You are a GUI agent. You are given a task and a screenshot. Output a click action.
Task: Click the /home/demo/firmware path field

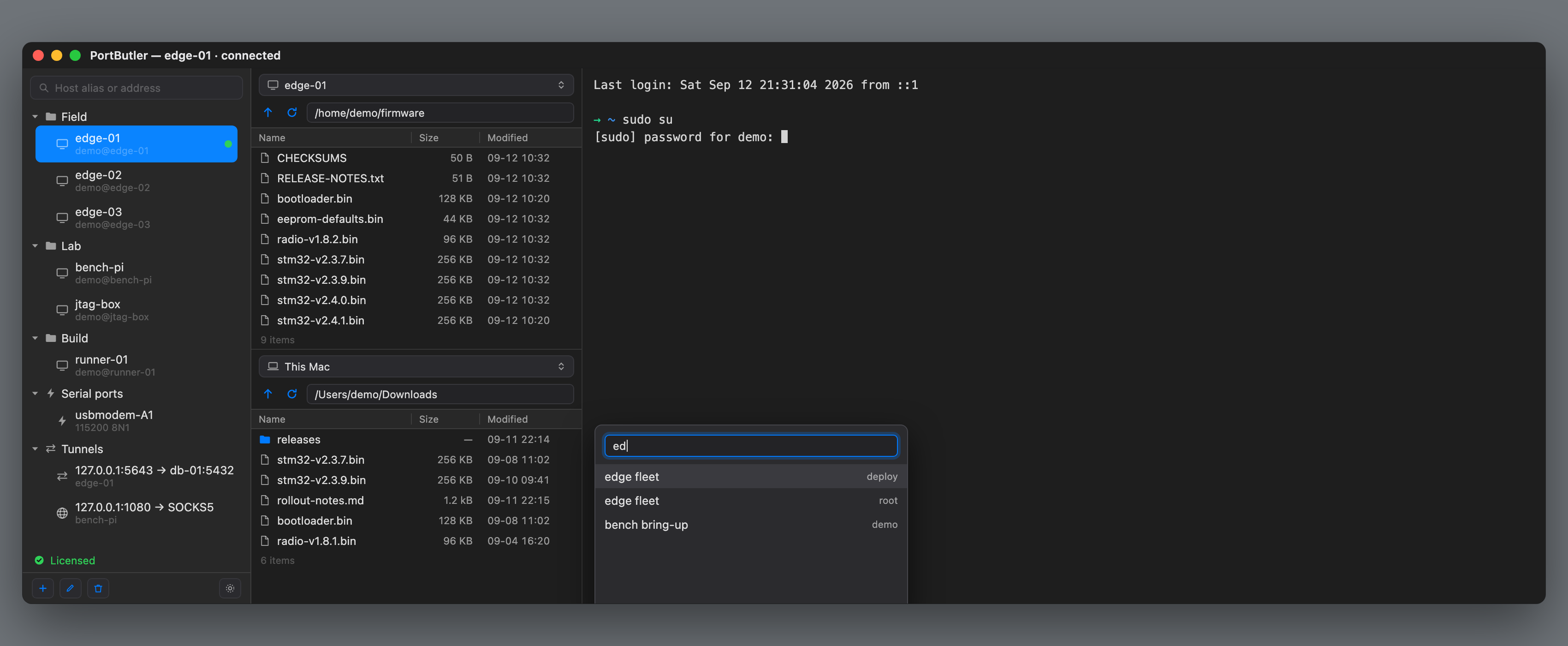click(440, 113)
